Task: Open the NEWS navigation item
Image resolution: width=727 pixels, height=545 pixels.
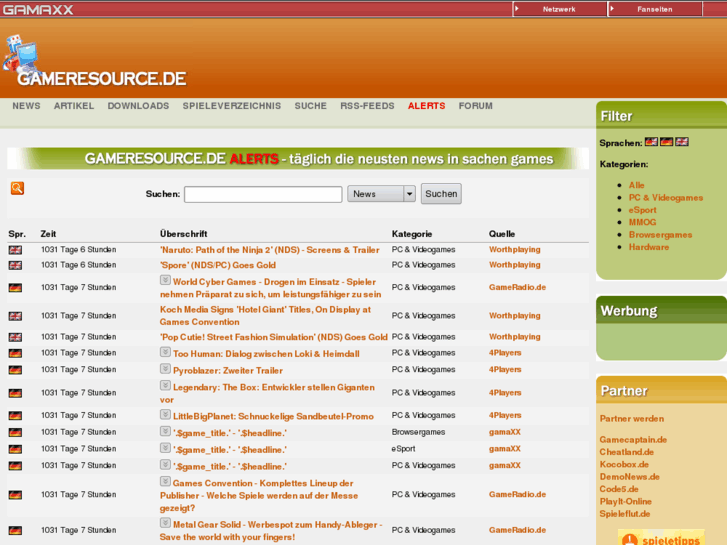Action: pos(26,106)
